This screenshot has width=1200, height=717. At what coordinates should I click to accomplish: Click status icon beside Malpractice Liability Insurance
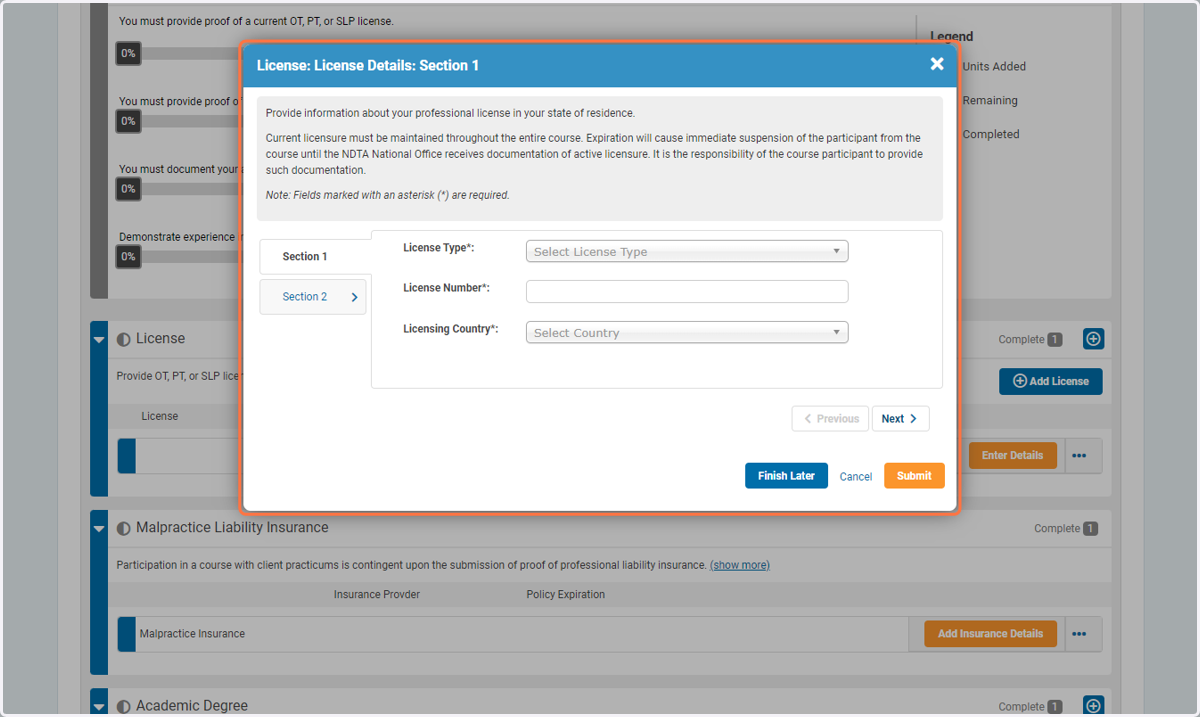(x=124, y=528)
